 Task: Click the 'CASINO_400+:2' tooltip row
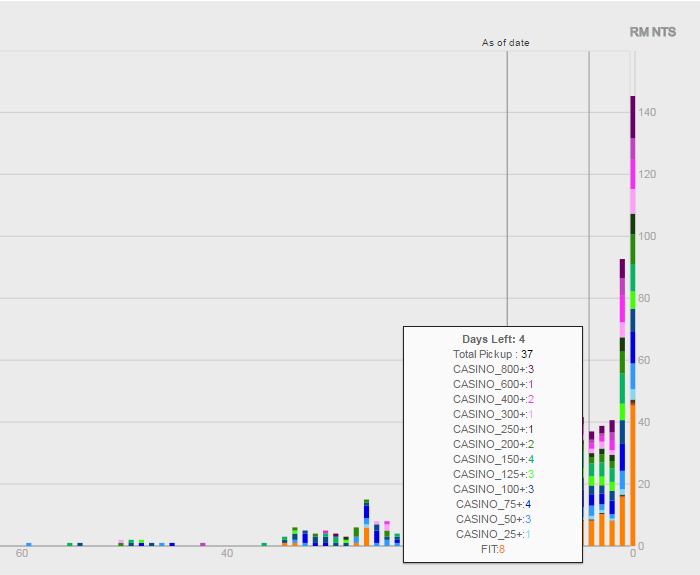[x=493, y=400]
